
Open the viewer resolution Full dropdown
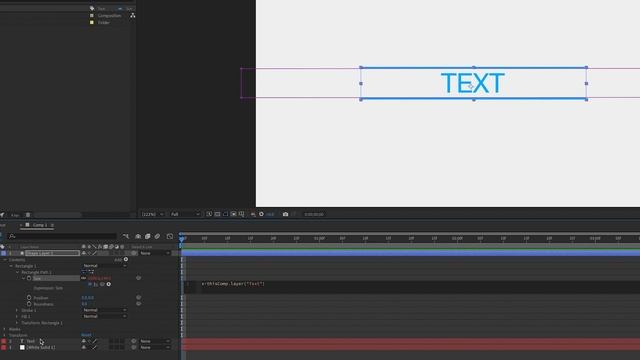tap(185, 214)
